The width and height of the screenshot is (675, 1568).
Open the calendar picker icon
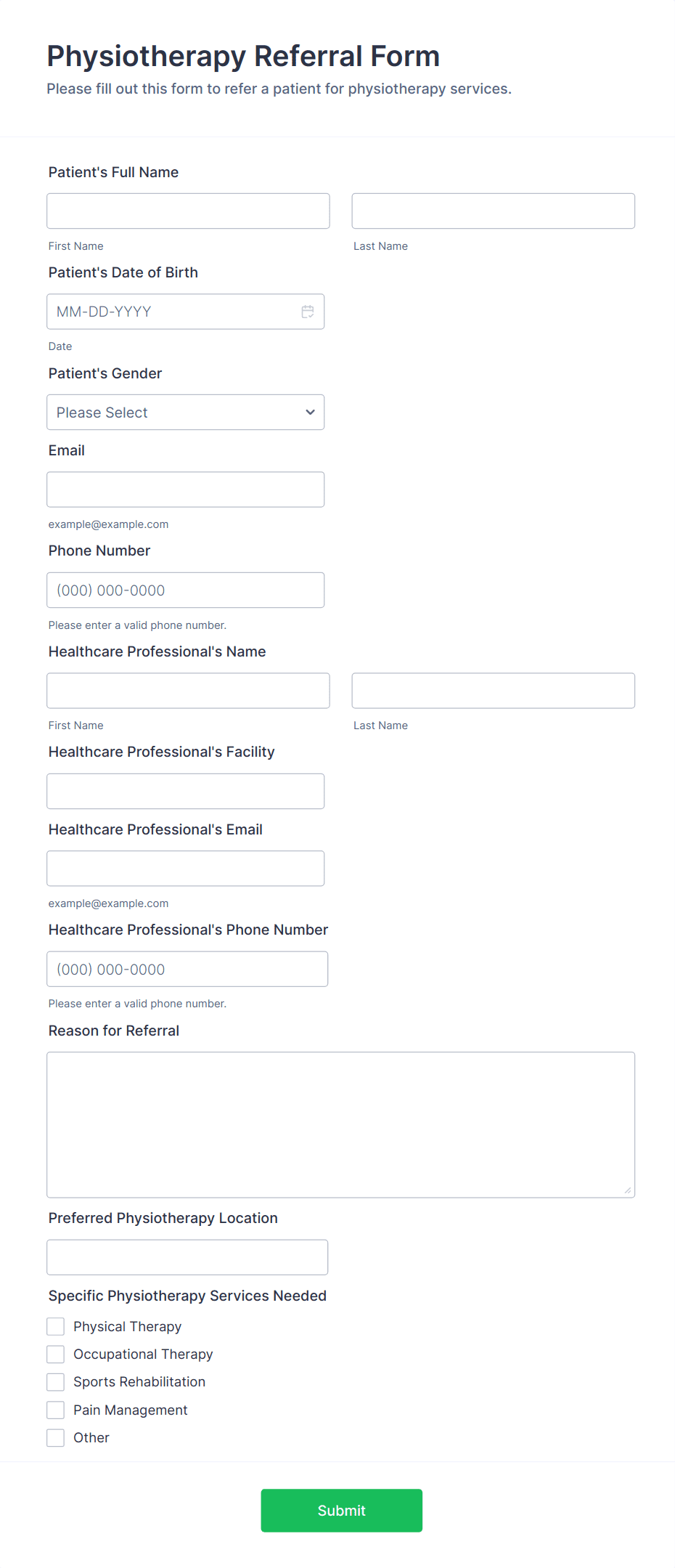[307, 311]
